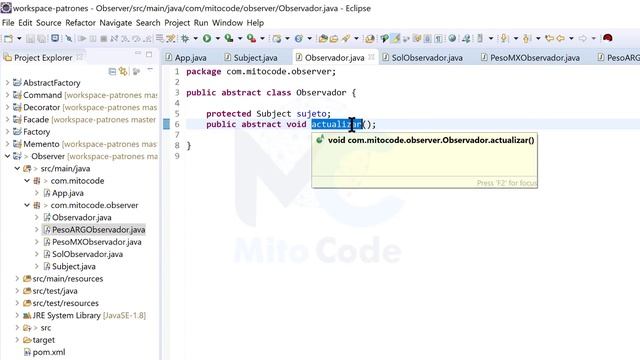The image size is (640, 360).
Task: Maximize the Project Explorer panel
Action: click(149, 54)
